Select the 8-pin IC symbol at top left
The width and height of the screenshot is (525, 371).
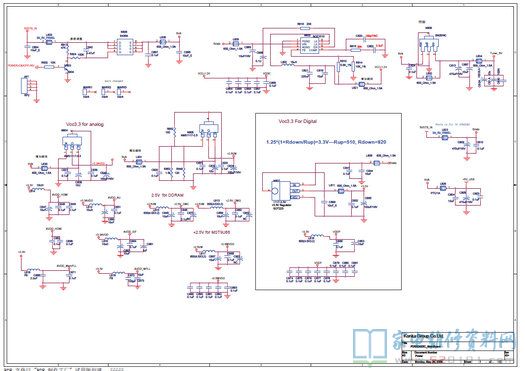tap(125, 47)
